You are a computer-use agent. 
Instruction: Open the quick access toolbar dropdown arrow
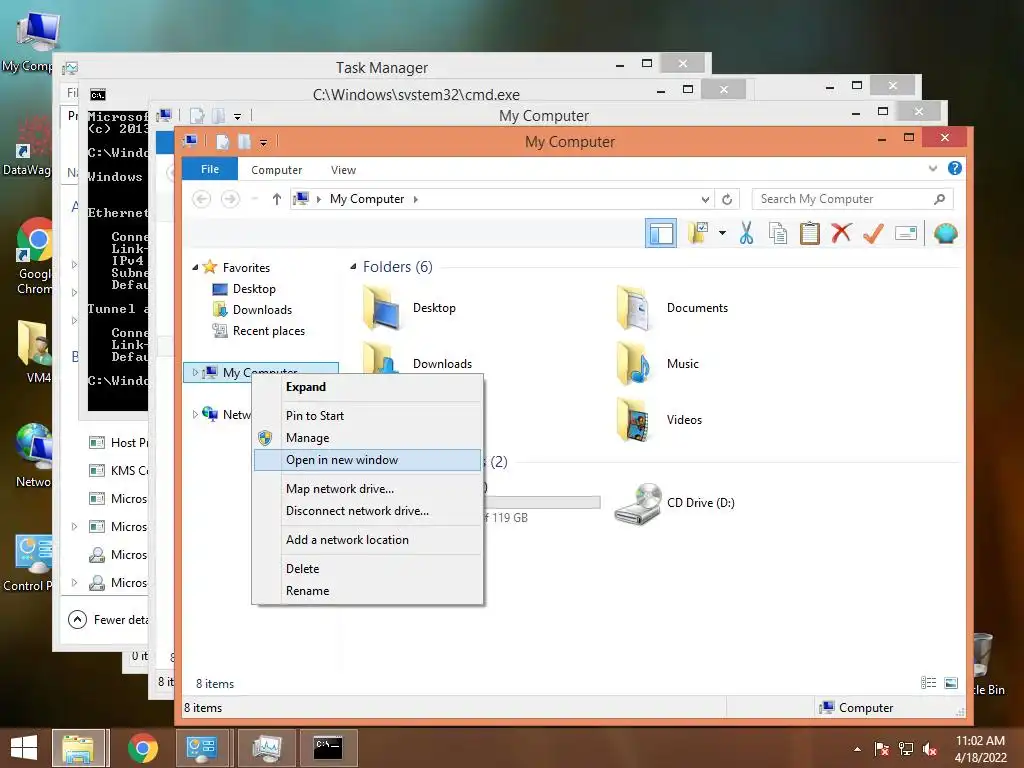(263, 142)
